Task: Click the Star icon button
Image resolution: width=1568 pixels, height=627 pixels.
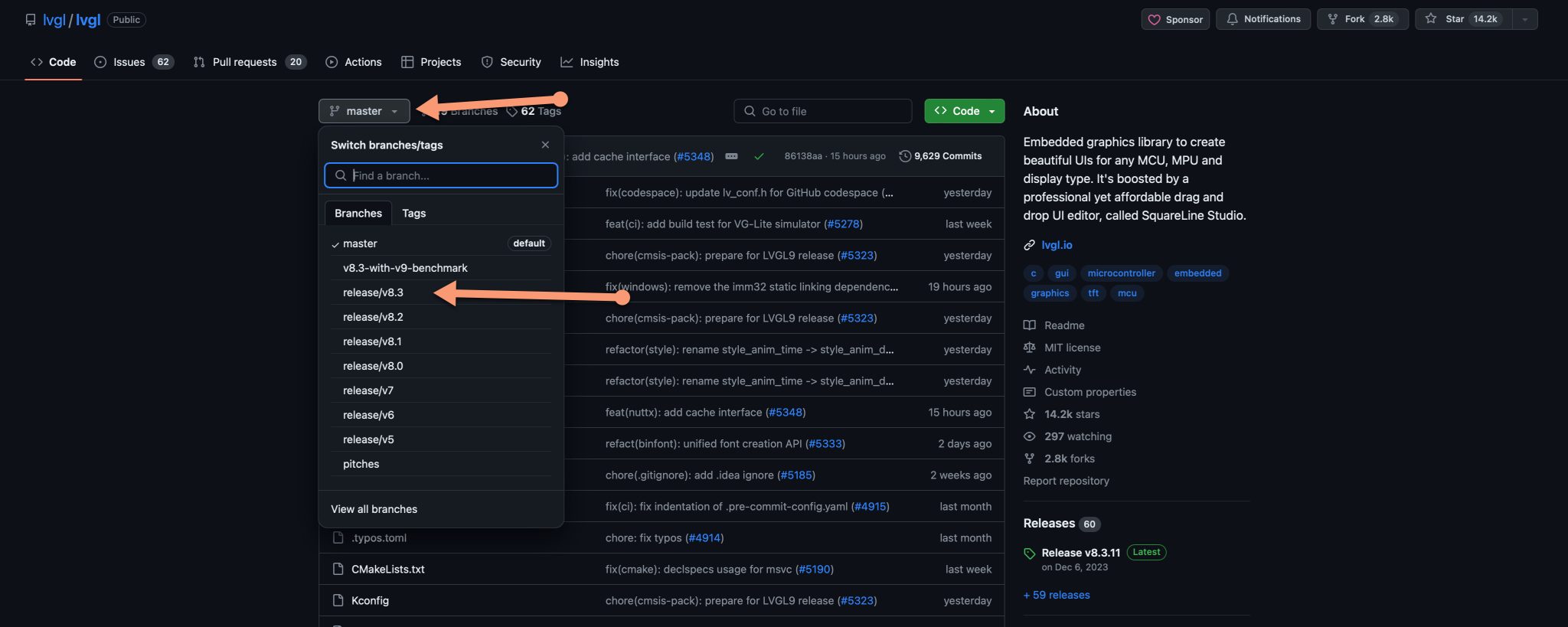Action: (x=1430, y=19)
